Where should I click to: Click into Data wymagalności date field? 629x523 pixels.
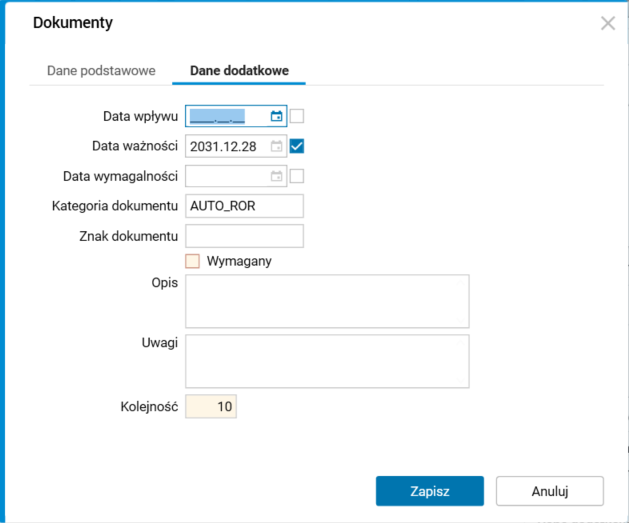coord(227,176)
